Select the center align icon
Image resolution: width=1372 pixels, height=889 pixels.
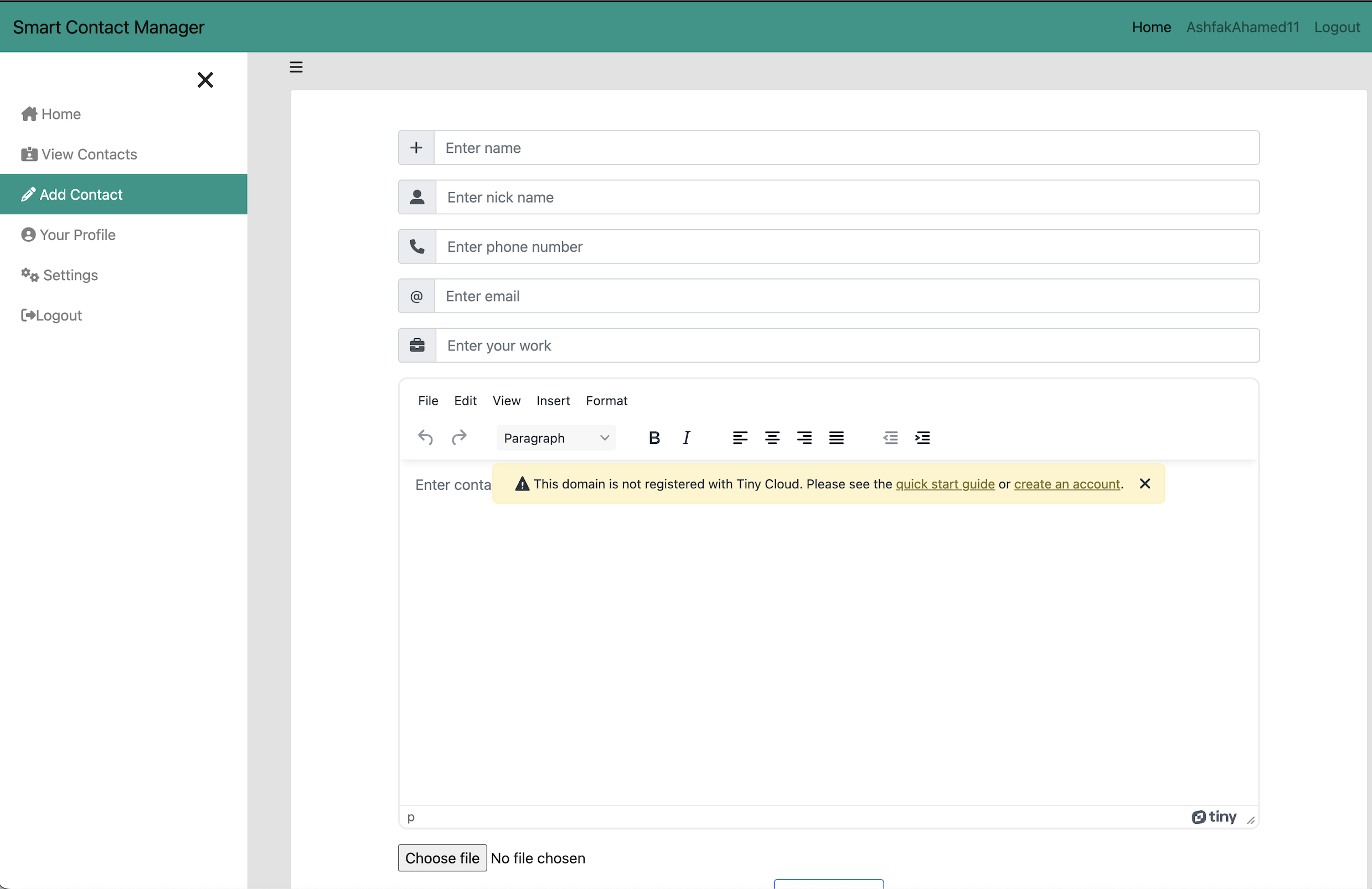(x=772, y=438)
